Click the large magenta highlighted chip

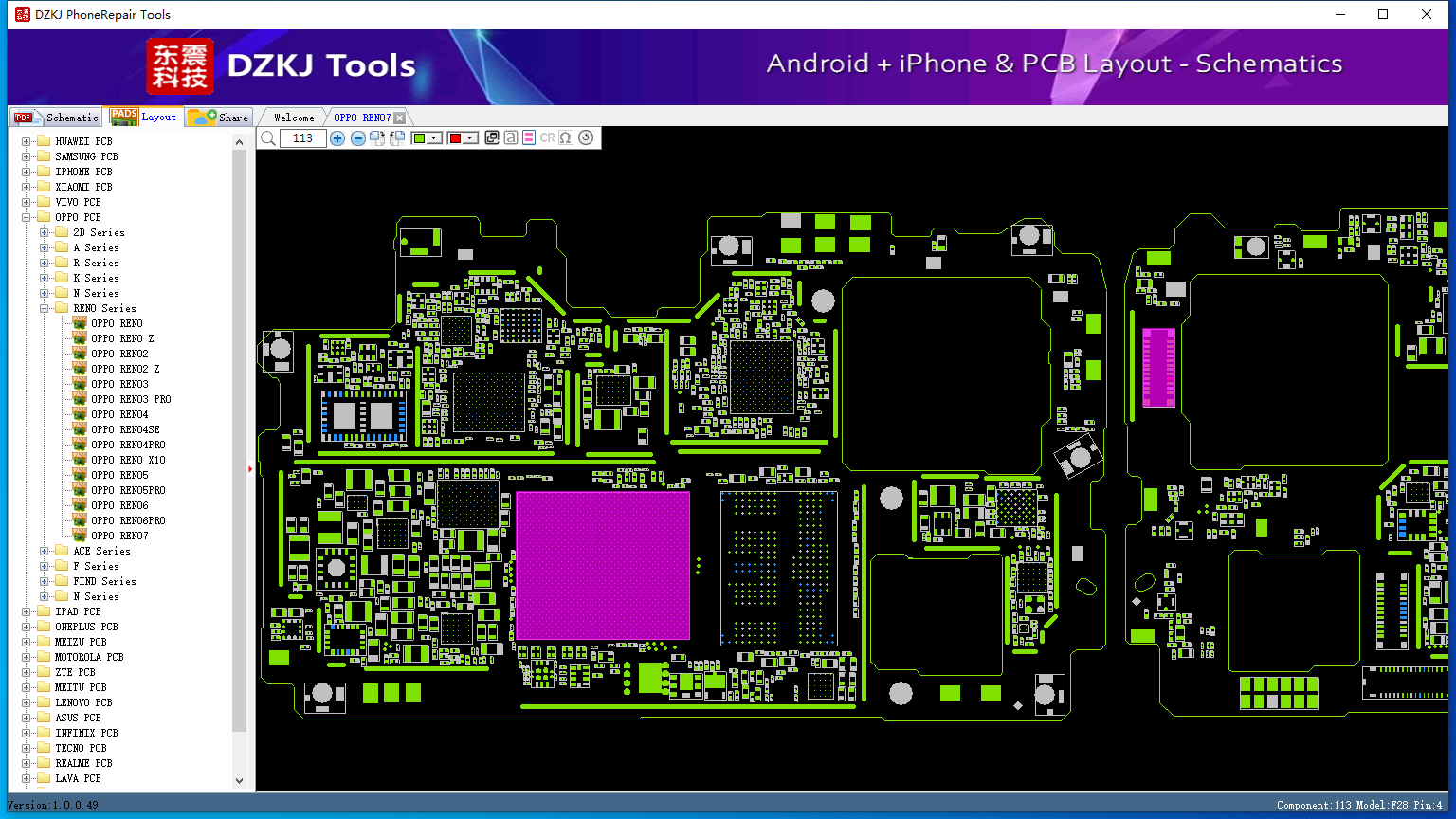tap(603, 565)
